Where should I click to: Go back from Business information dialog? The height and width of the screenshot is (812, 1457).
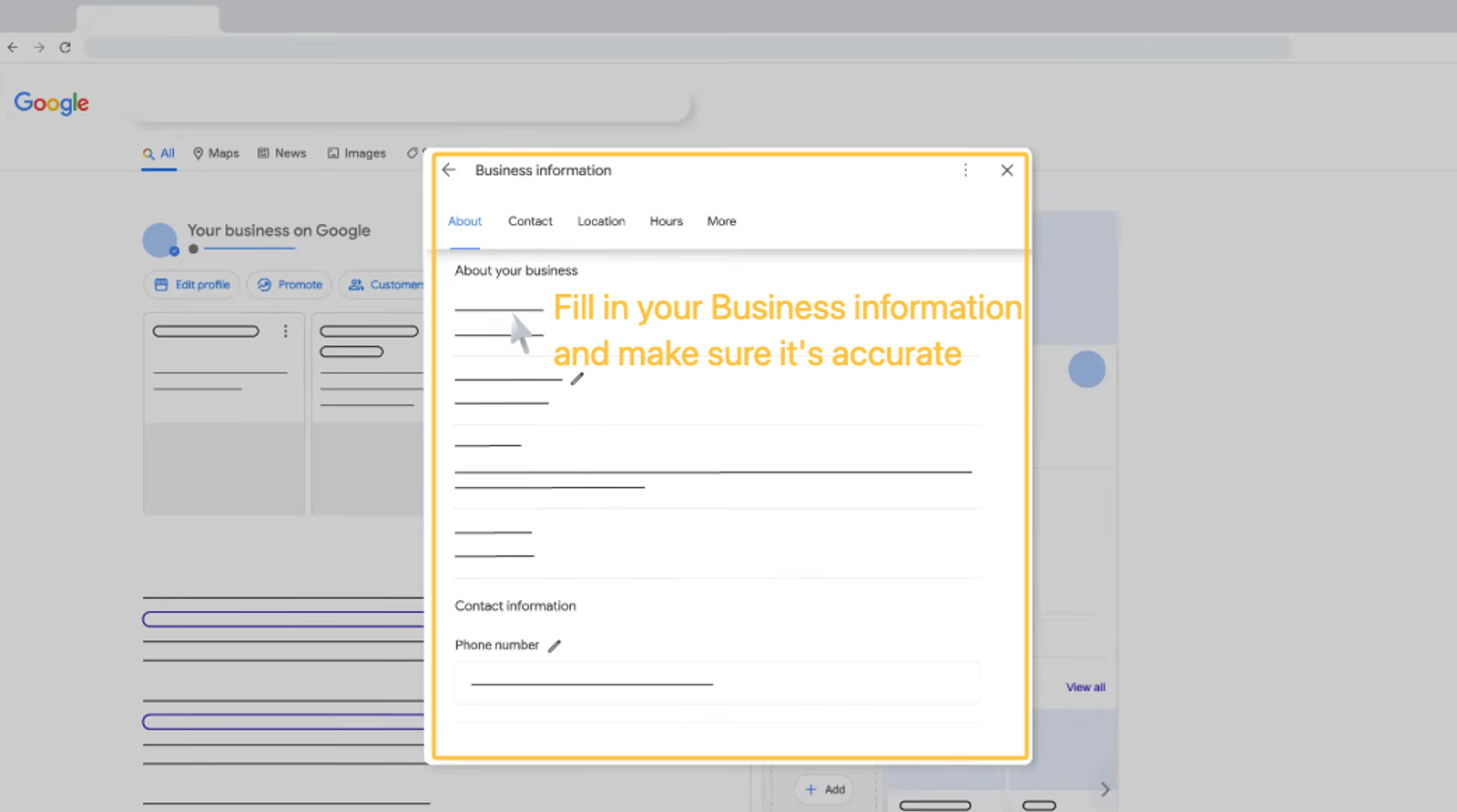(x=449, y=170)
